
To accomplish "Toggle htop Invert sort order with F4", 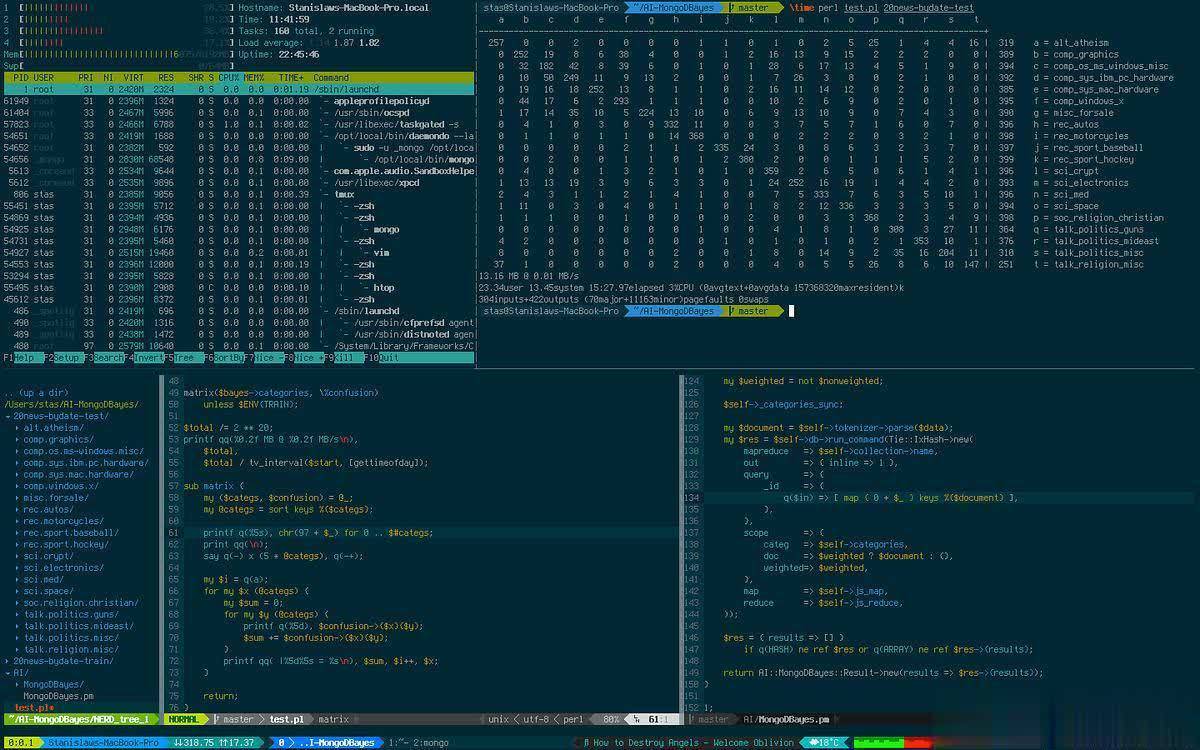I will click(147, 357).
